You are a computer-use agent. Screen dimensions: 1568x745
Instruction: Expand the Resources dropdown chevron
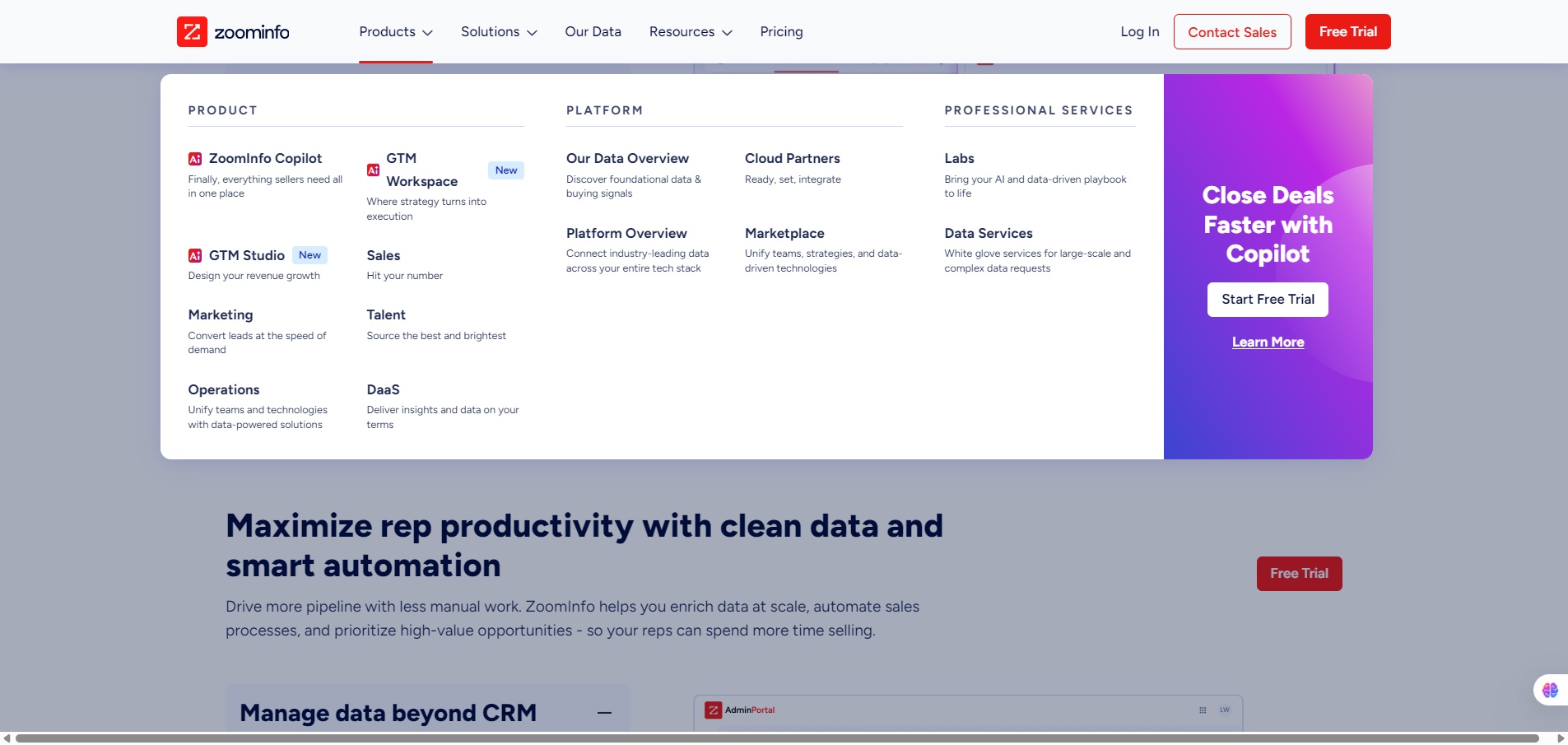(727, 33)
